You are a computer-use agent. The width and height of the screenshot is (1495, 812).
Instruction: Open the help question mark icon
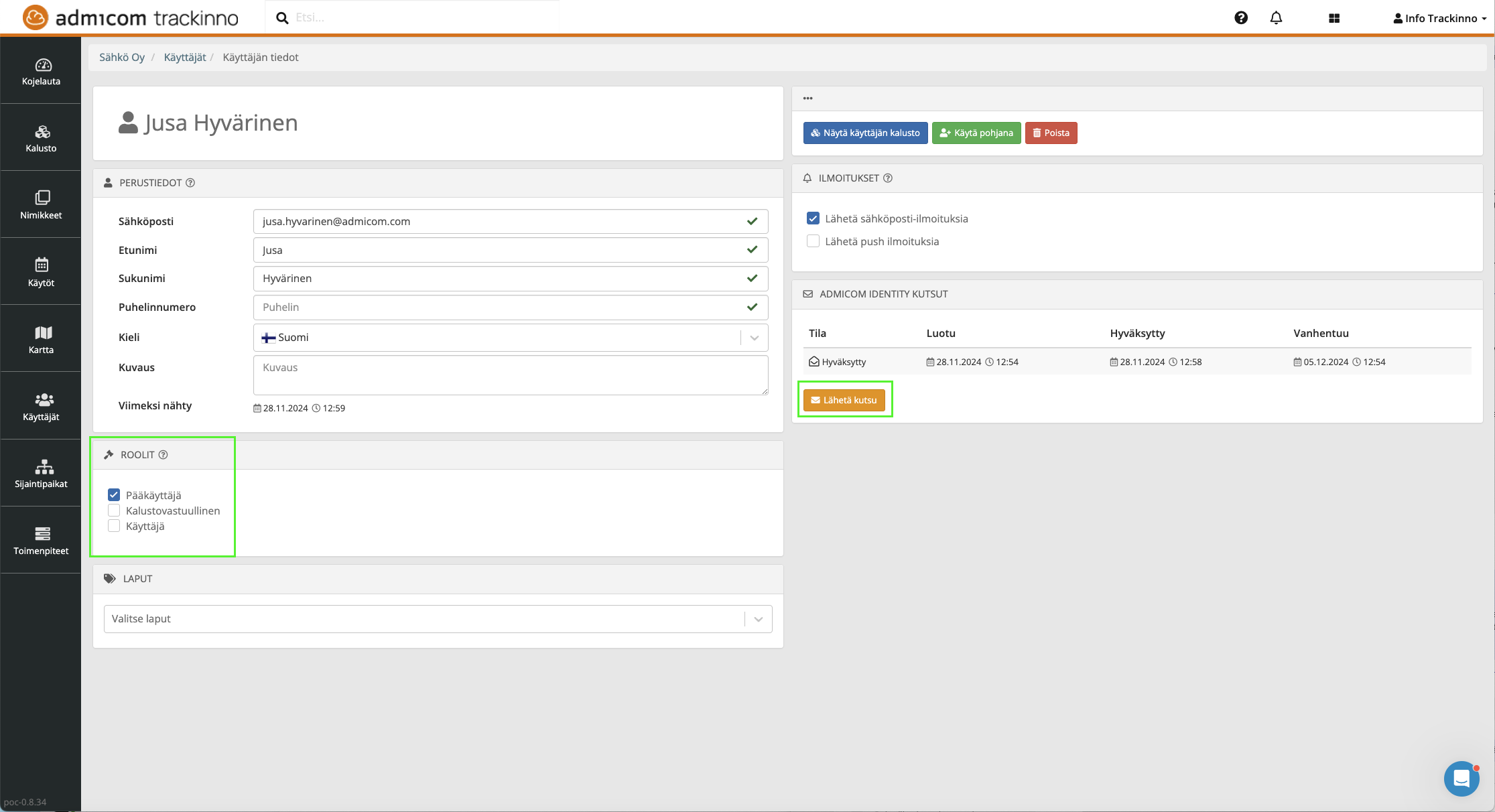tap(1240, 18)
